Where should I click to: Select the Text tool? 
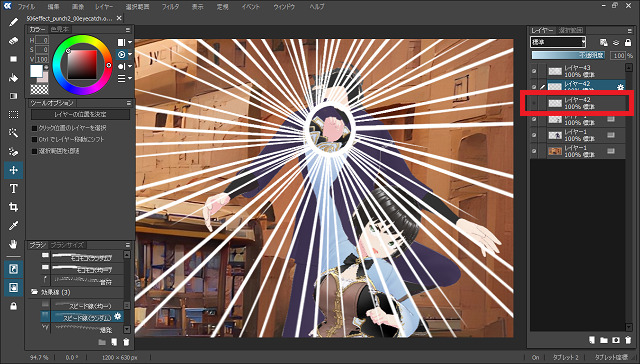click(13, 189)
